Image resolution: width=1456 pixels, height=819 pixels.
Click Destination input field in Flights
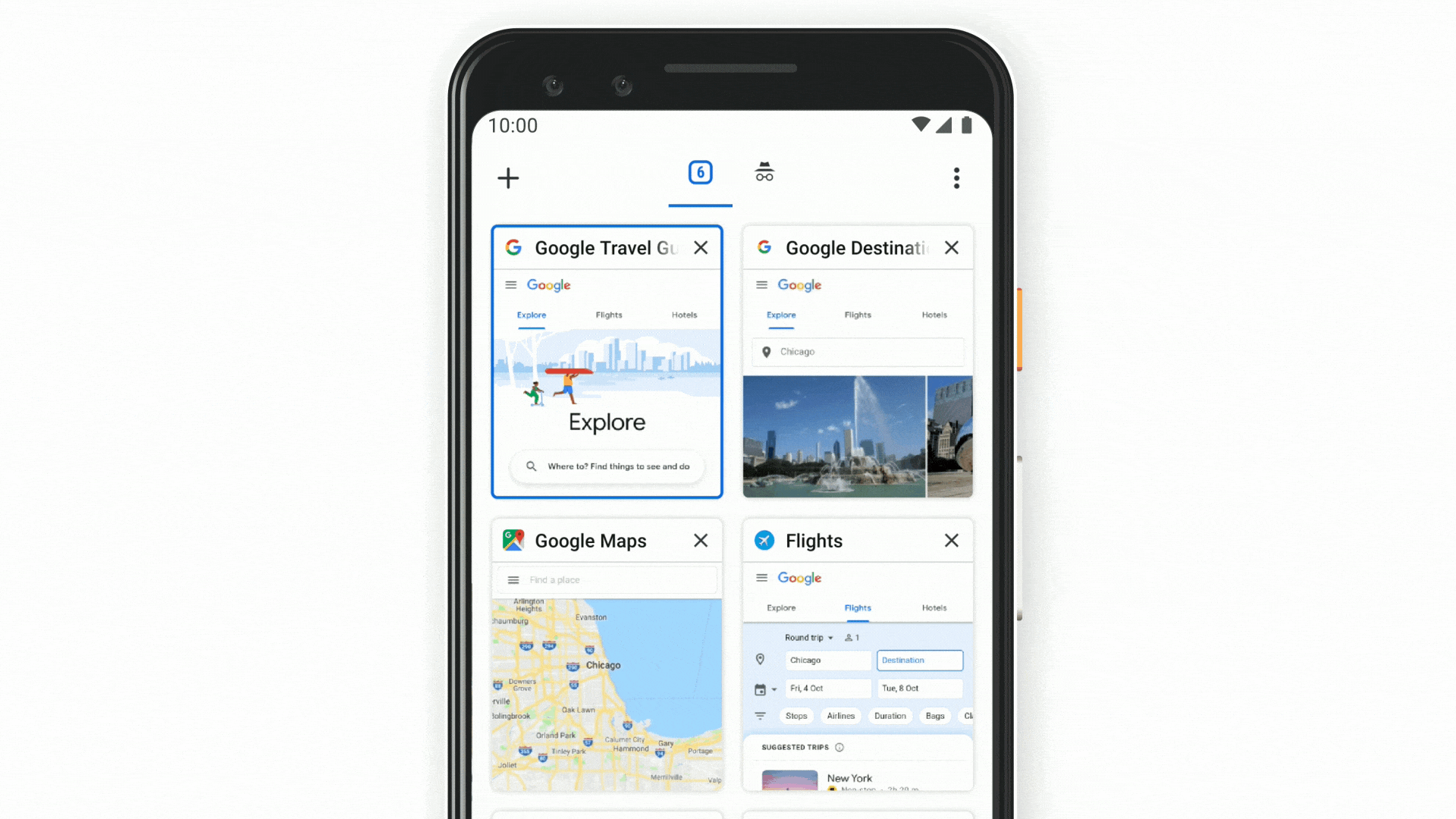point(918,660)
